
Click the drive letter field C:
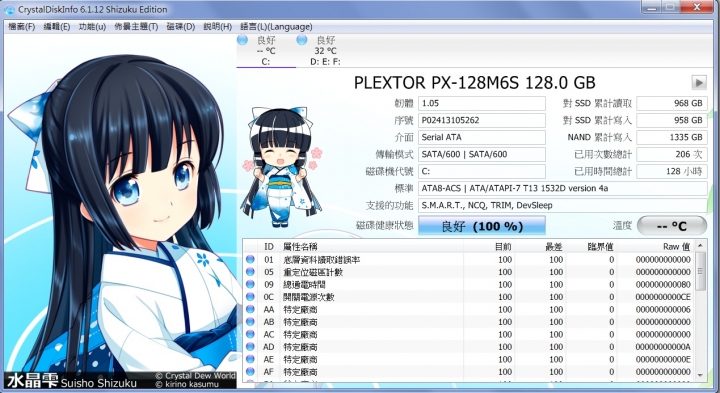click(482, 171)
